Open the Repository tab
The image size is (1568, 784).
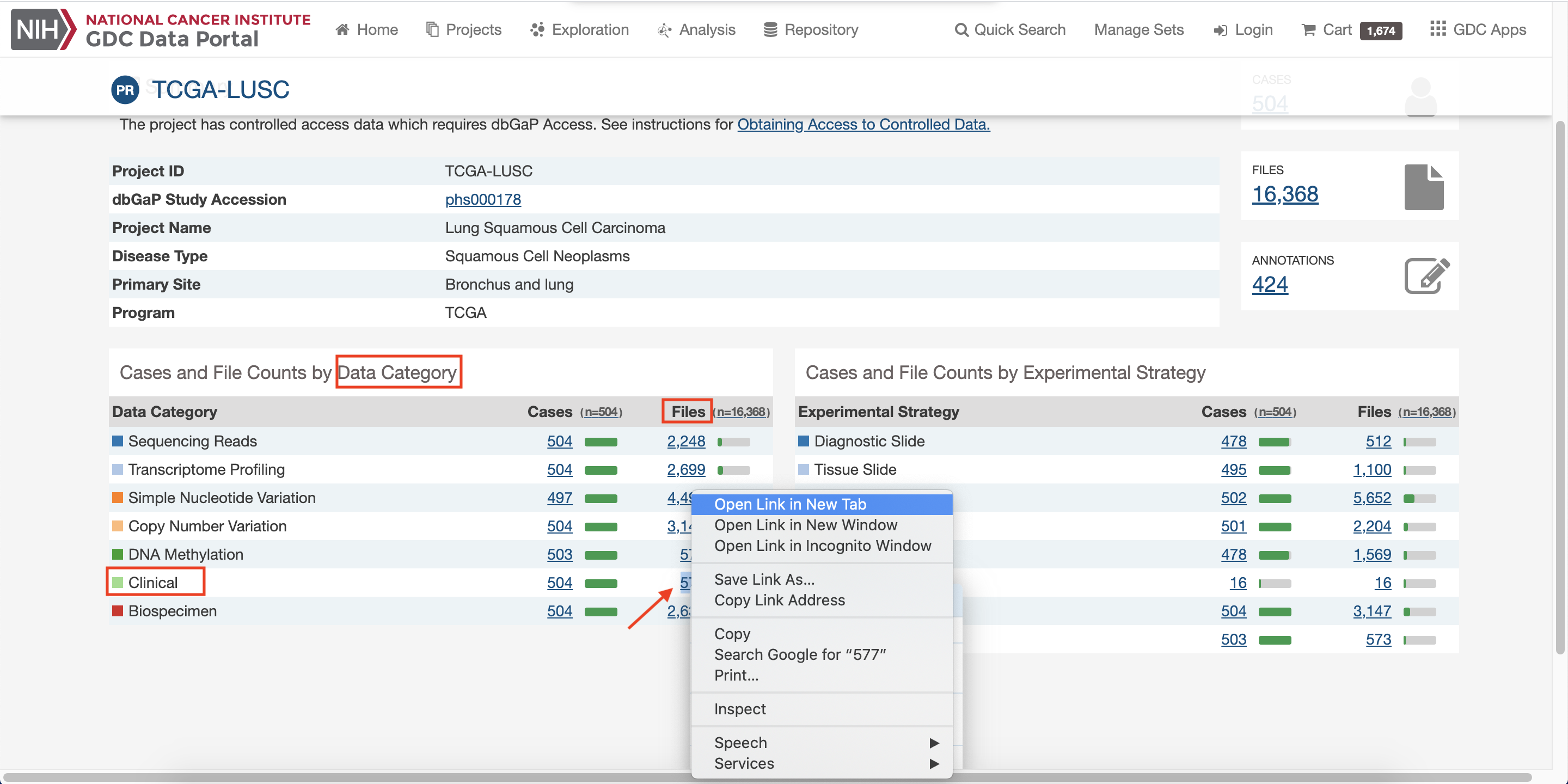click(x=811, y=30)
